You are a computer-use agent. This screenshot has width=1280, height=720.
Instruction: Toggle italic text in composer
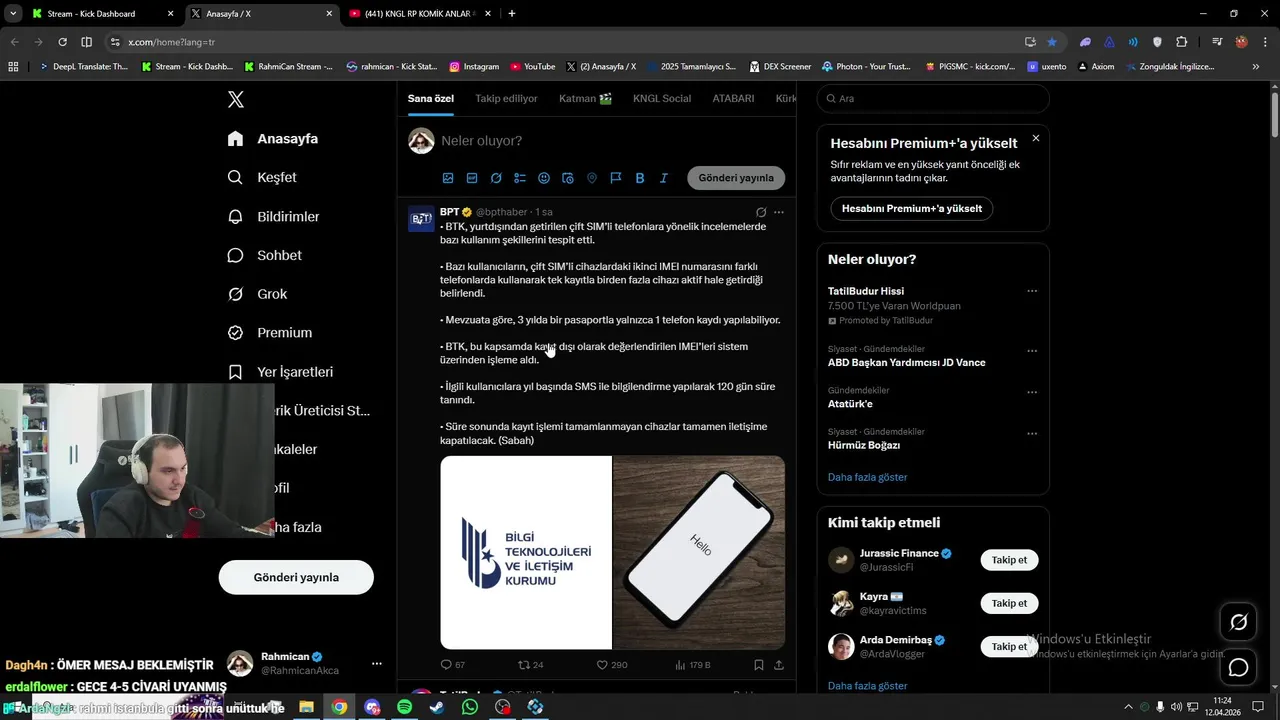click(x=664, y=178)
